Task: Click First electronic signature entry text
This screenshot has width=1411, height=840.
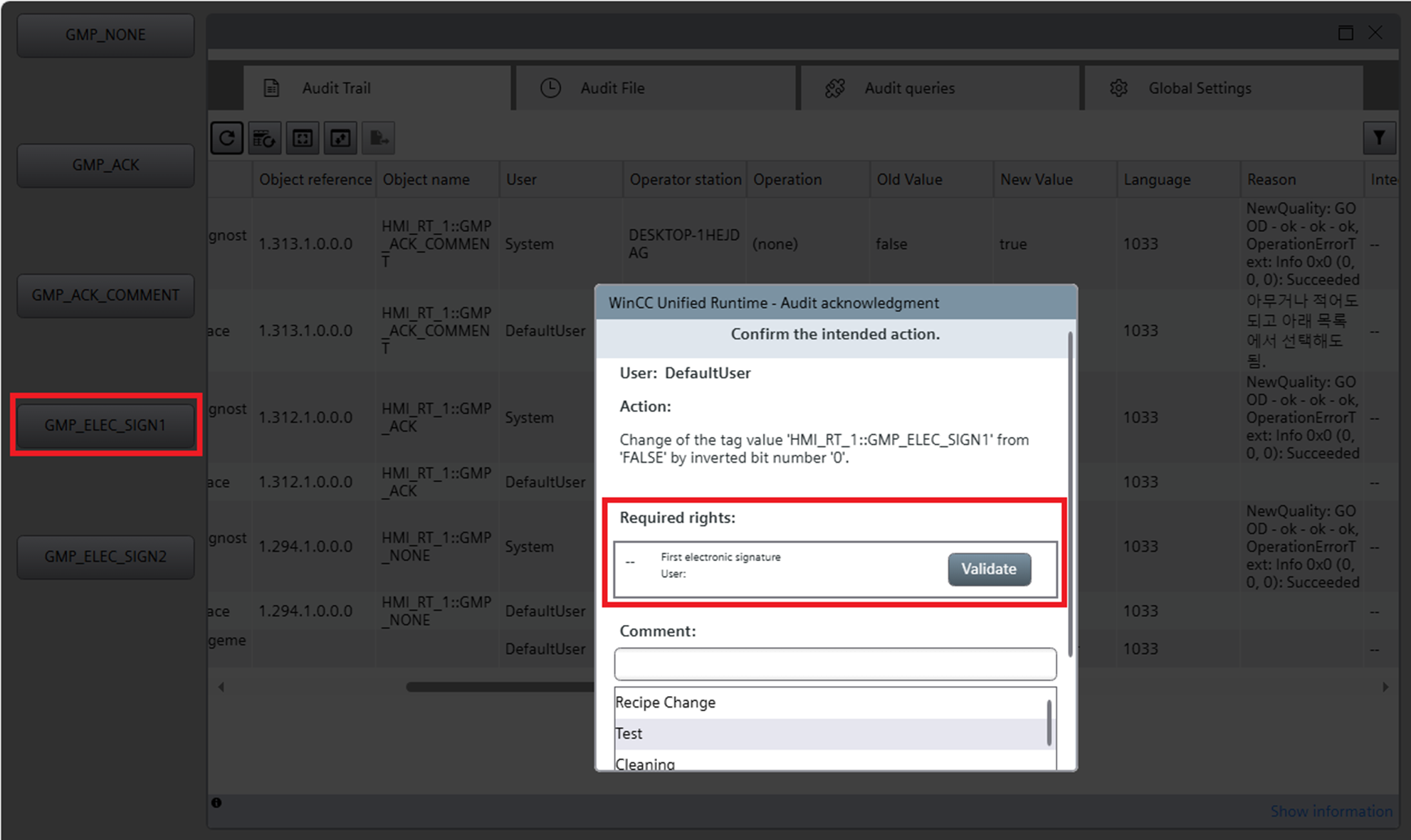Action: pos(720,557)
